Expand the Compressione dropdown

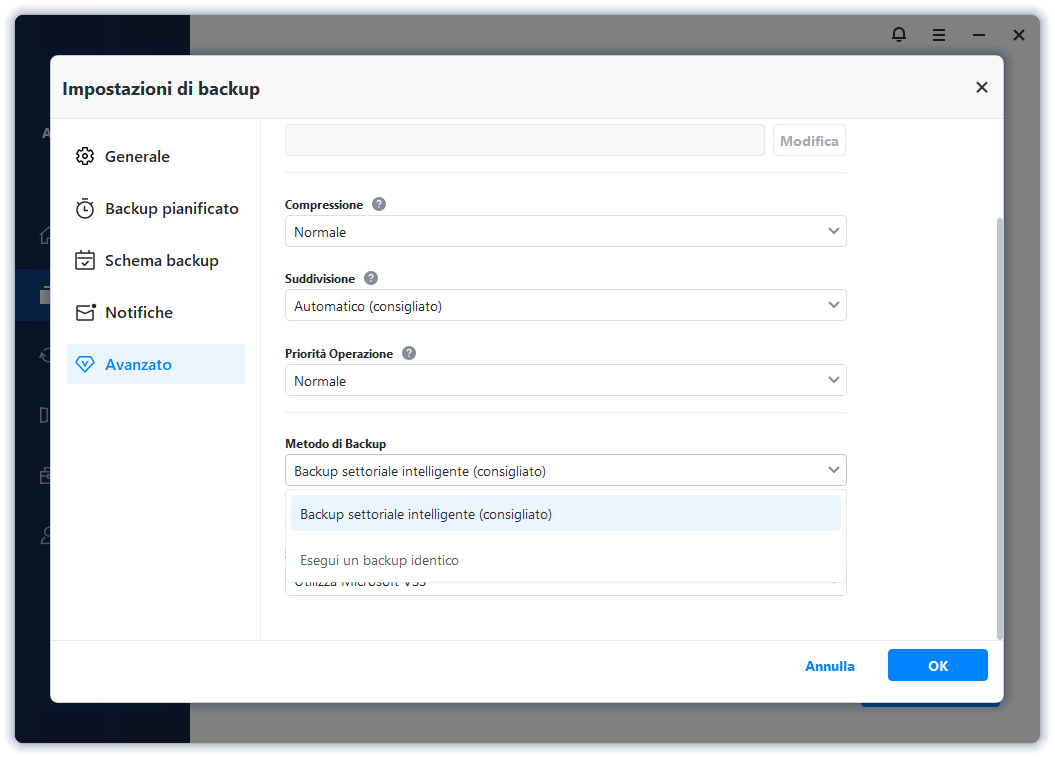565,232
